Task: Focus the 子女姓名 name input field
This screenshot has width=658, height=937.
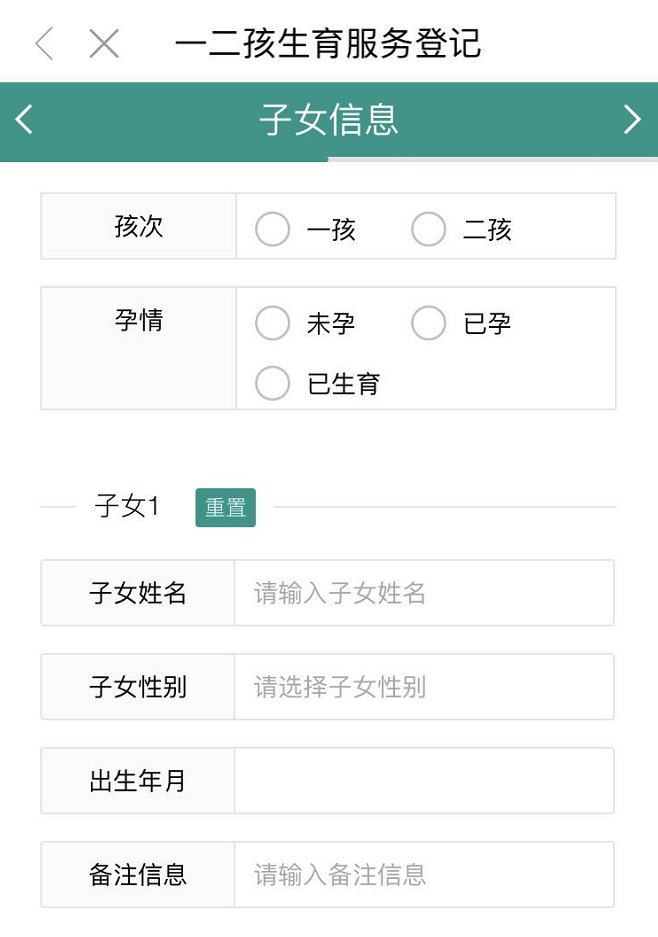Action: [423, 593]
